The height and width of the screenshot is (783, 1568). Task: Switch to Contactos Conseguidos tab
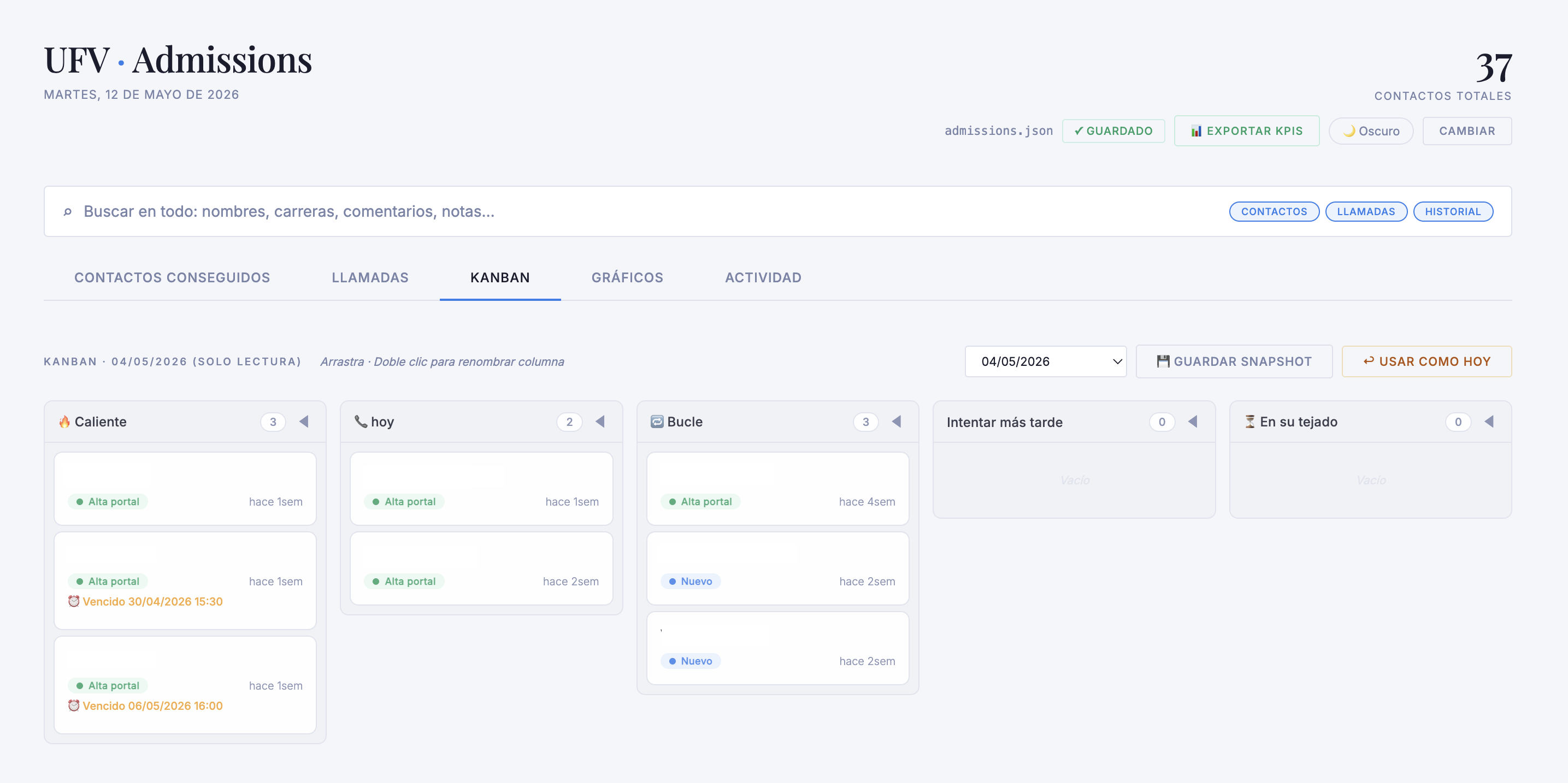tap(172, 277)
